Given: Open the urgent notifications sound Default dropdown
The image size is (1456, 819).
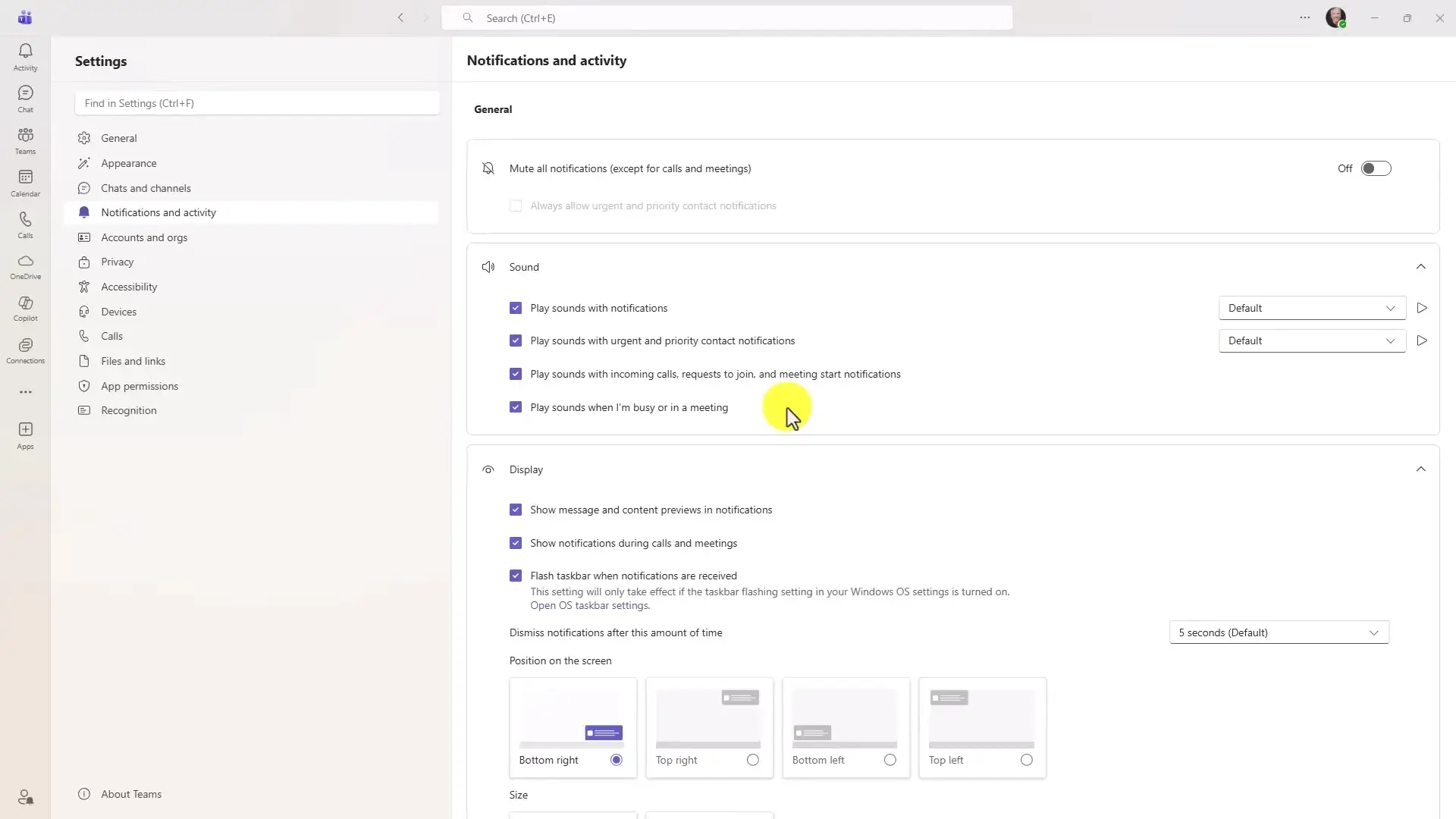Looking at the screenshot, I should [x=1312, y=340].
